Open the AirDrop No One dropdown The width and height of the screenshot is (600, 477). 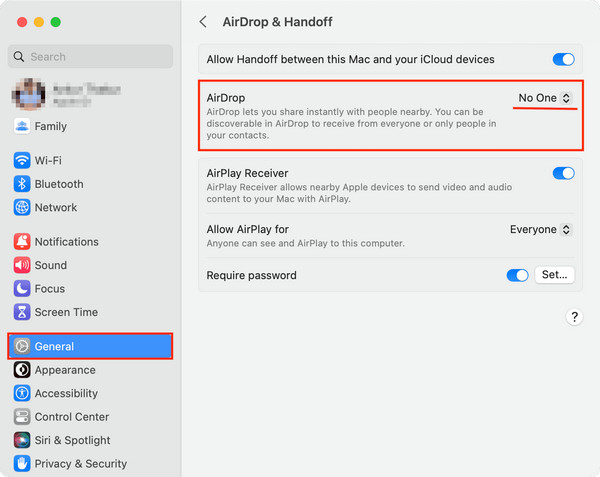click(545, 98)
